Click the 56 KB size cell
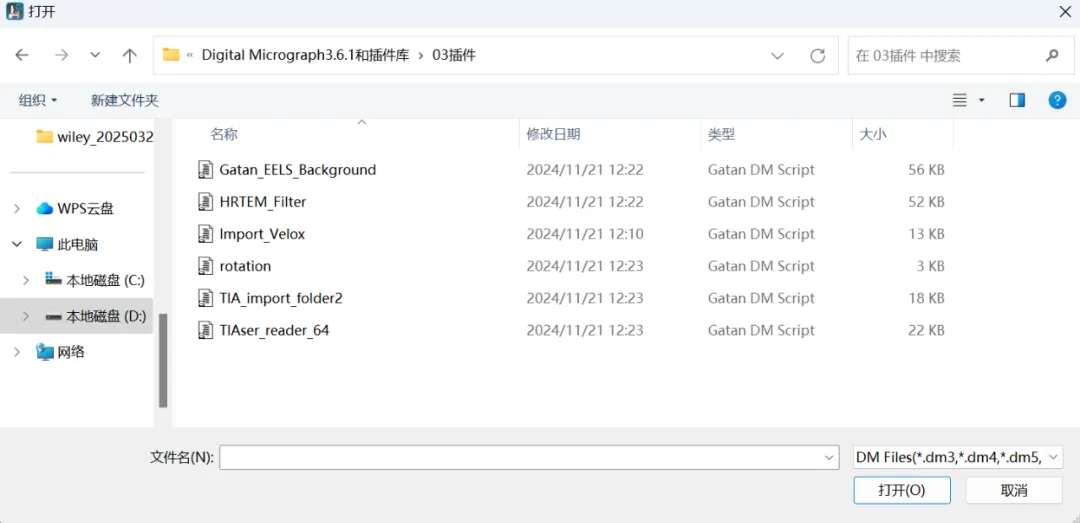Image resolution: width=1080 pixels, height=523 pixels. pyautogui.click(x=926, y=170)
